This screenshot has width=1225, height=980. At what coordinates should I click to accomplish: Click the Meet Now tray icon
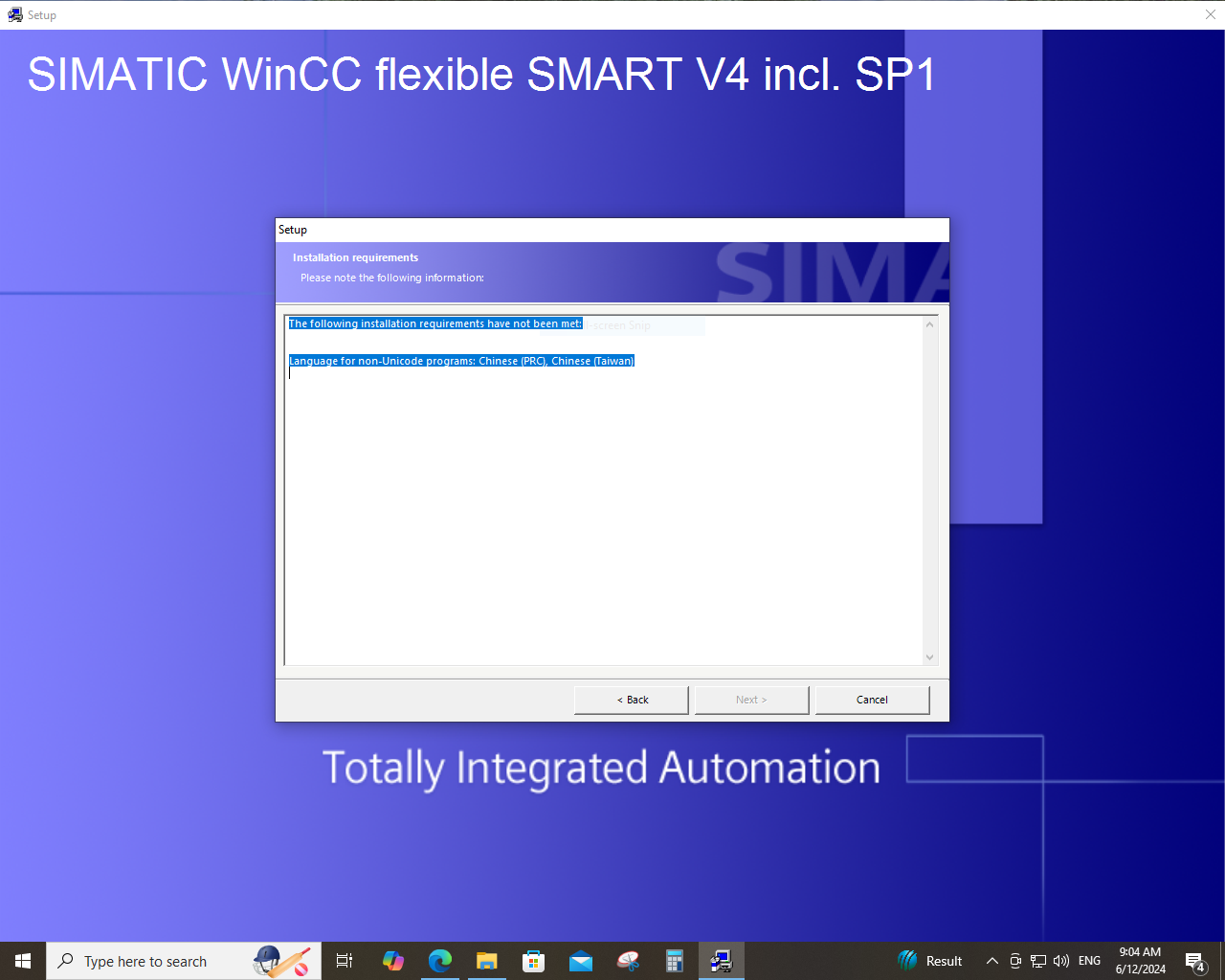[x=1015, y=961]
